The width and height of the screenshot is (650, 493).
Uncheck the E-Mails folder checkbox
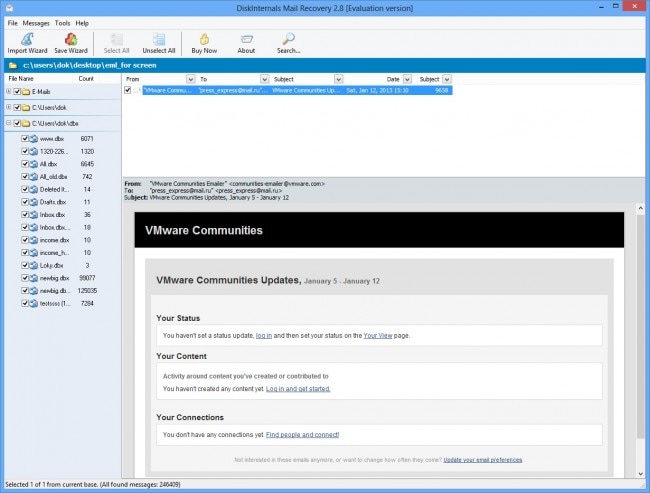tap(17, 92)
